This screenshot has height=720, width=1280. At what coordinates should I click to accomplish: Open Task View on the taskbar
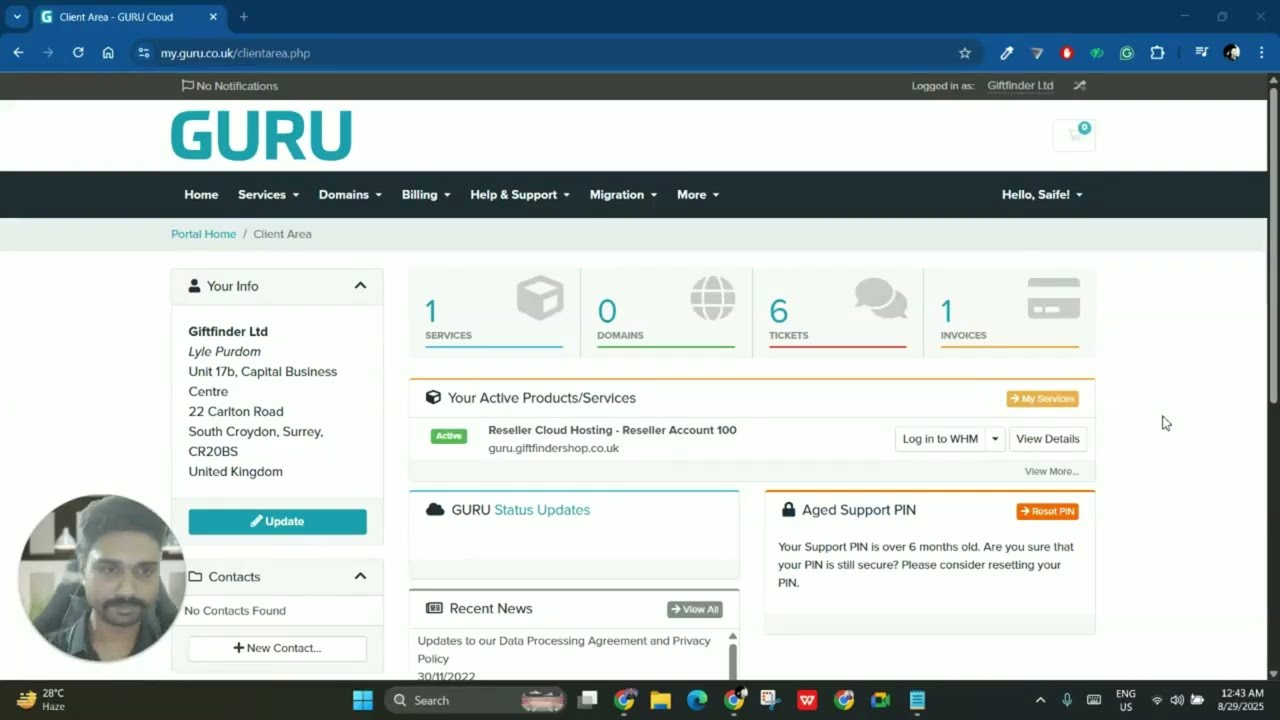pyautogui.click(x=588, y=700)
